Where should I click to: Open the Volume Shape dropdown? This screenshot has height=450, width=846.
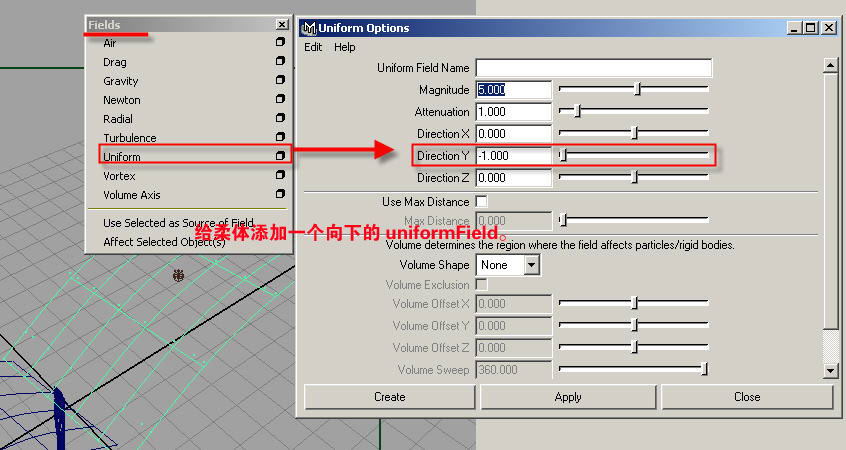pyautogui.click(x=508, y=265)
